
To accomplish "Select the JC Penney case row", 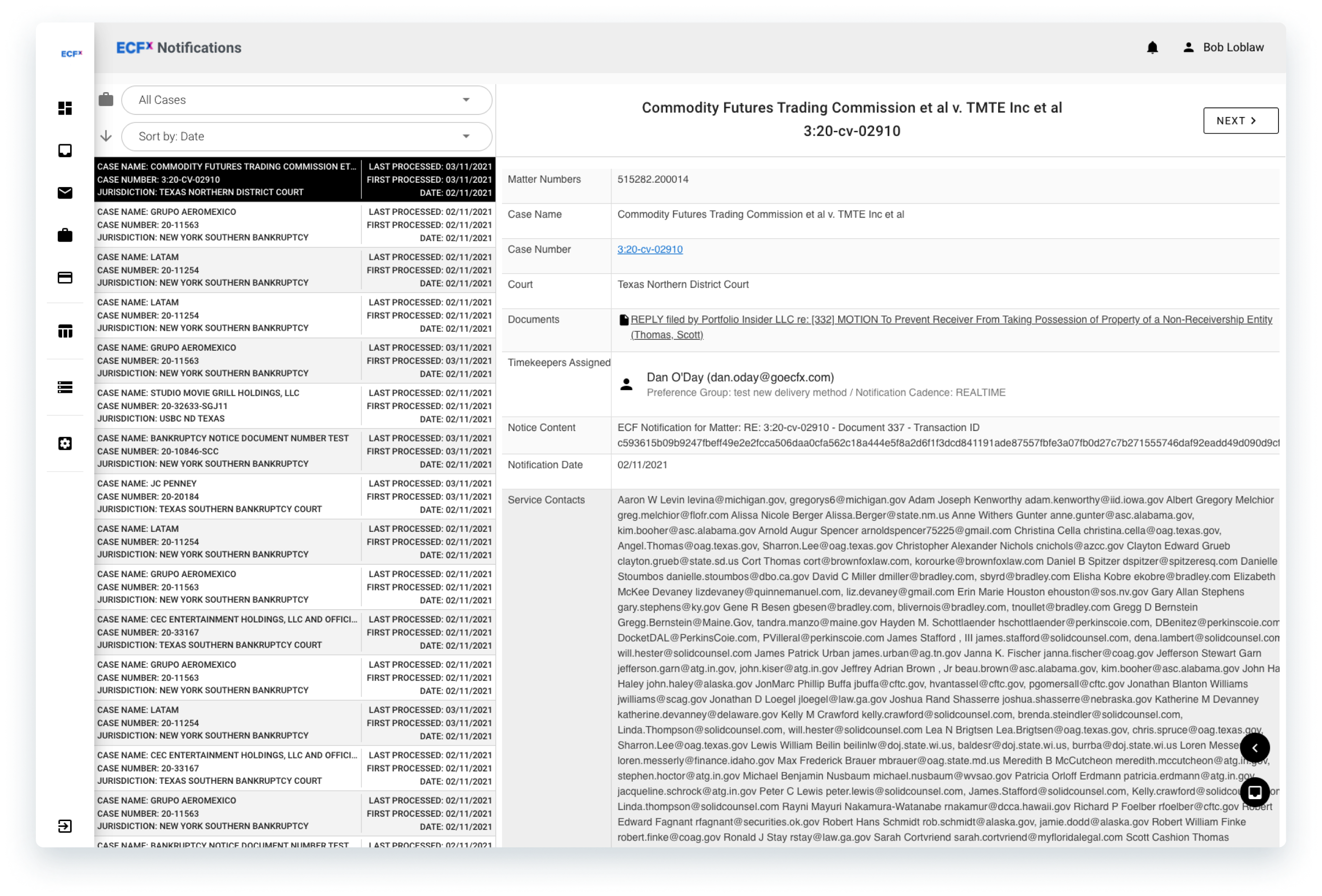I will tap(227, 496).
